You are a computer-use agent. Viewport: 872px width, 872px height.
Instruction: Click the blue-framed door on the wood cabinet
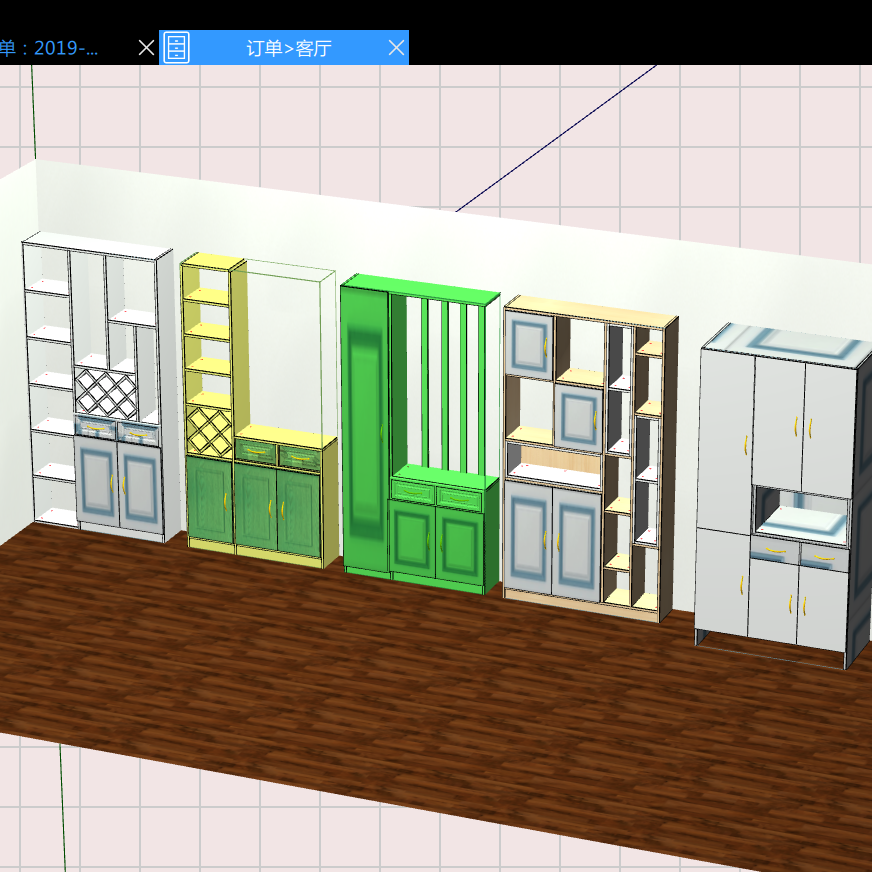pos(529,345)
